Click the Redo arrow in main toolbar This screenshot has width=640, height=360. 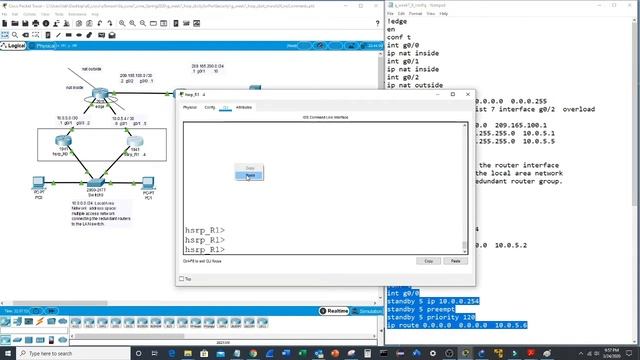pyautogui.click(x=110, y=24)
